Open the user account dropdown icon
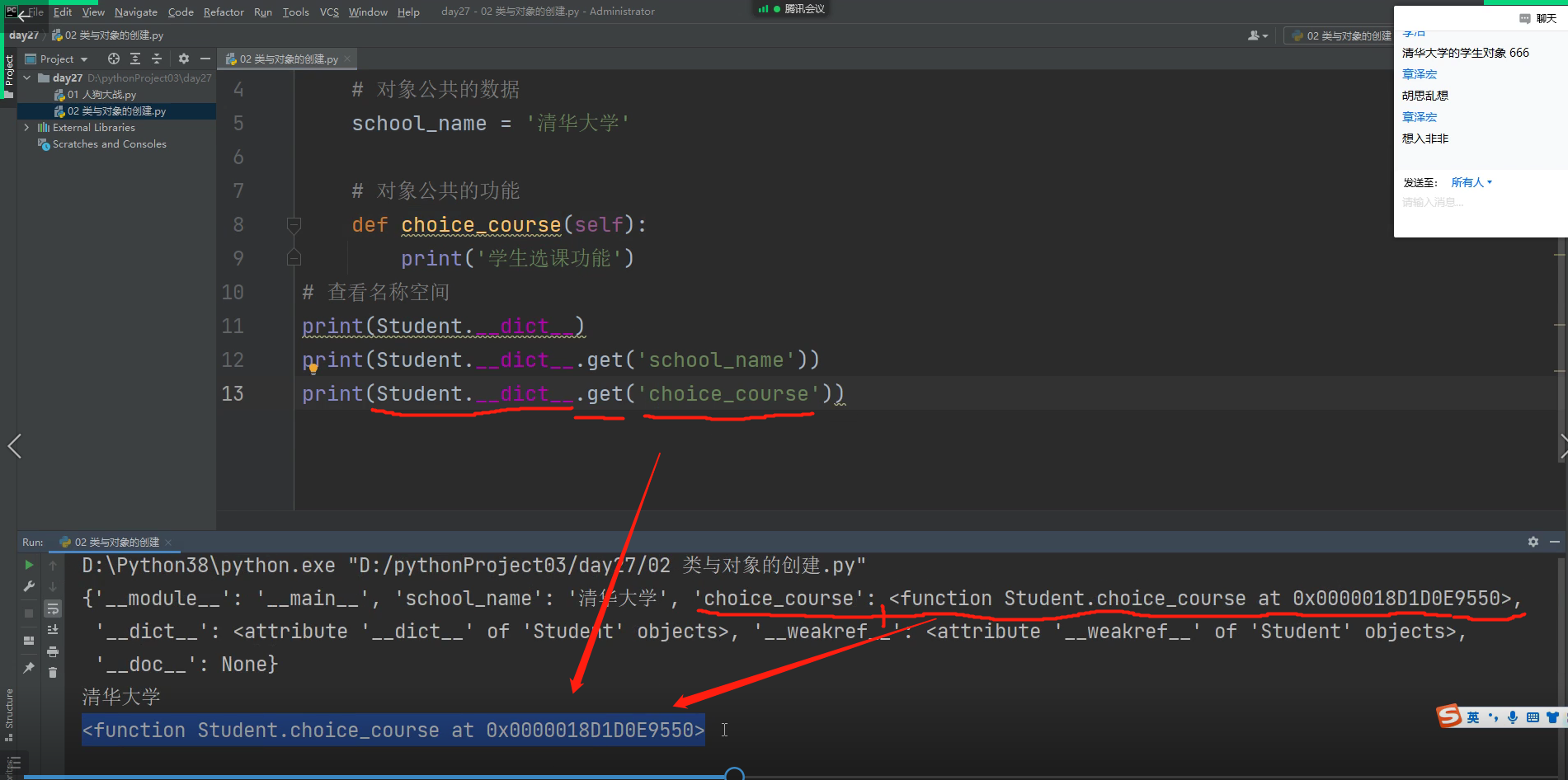 click(x=1258, y=35)
